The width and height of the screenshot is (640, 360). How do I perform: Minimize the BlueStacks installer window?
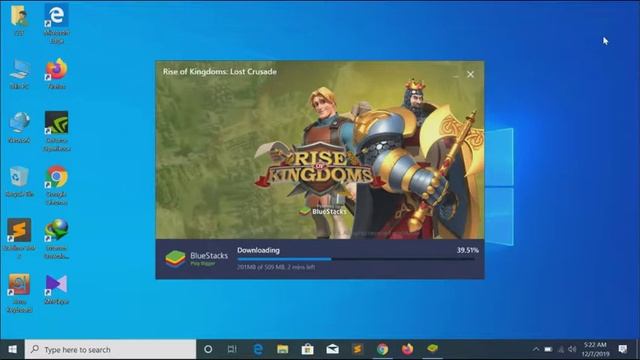[x=456, y=75]
